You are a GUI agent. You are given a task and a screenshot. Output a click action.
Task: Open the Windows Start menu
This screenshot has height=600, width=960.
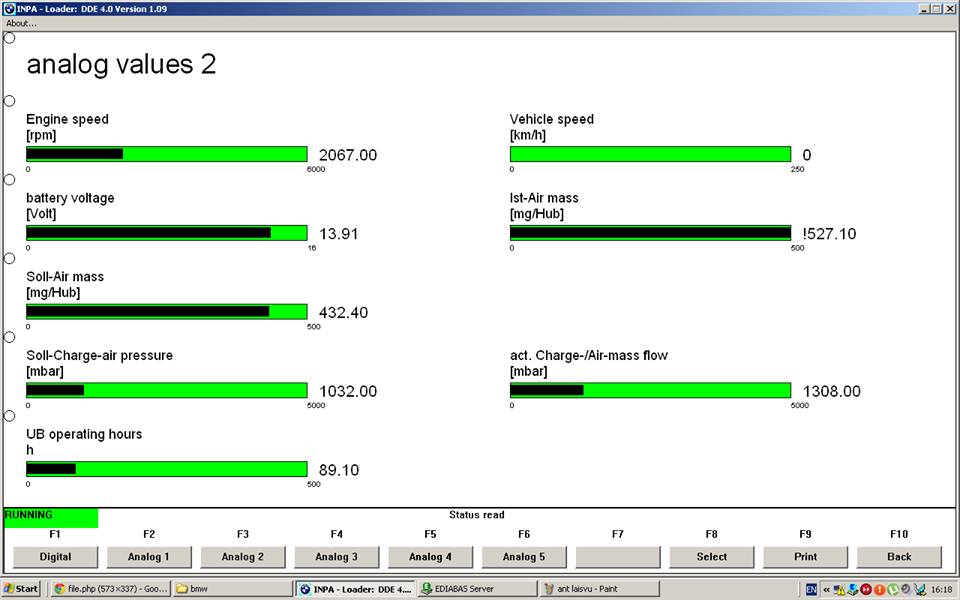tap(22, 589)
